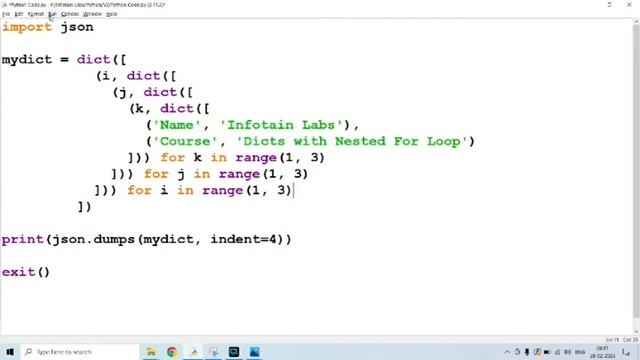The height and width of the screenshot is (360, 640).
Task: Click the exit() call
Action: point(26,272)
